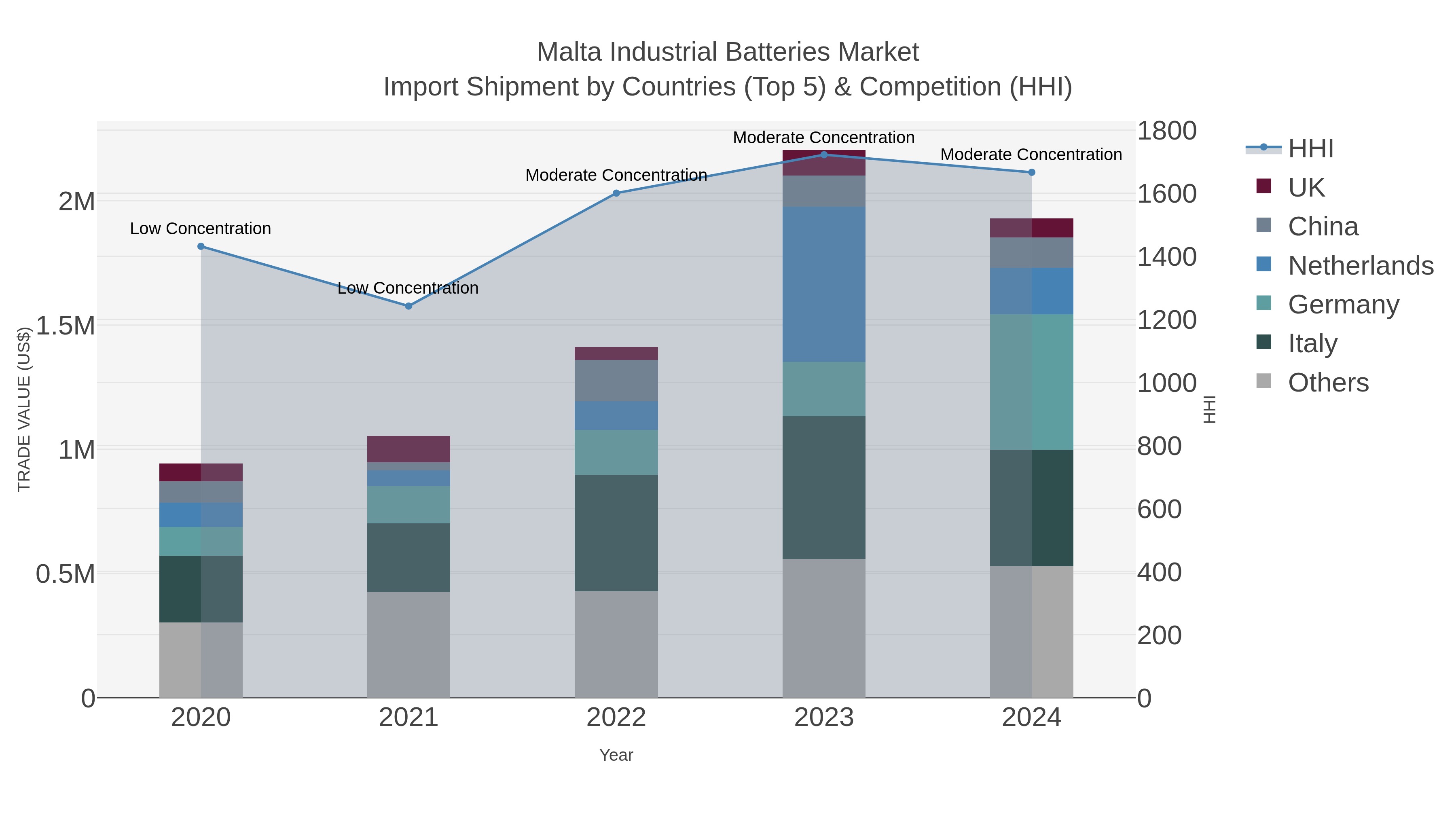Click the HHI line marker icon in legend

1264,148
